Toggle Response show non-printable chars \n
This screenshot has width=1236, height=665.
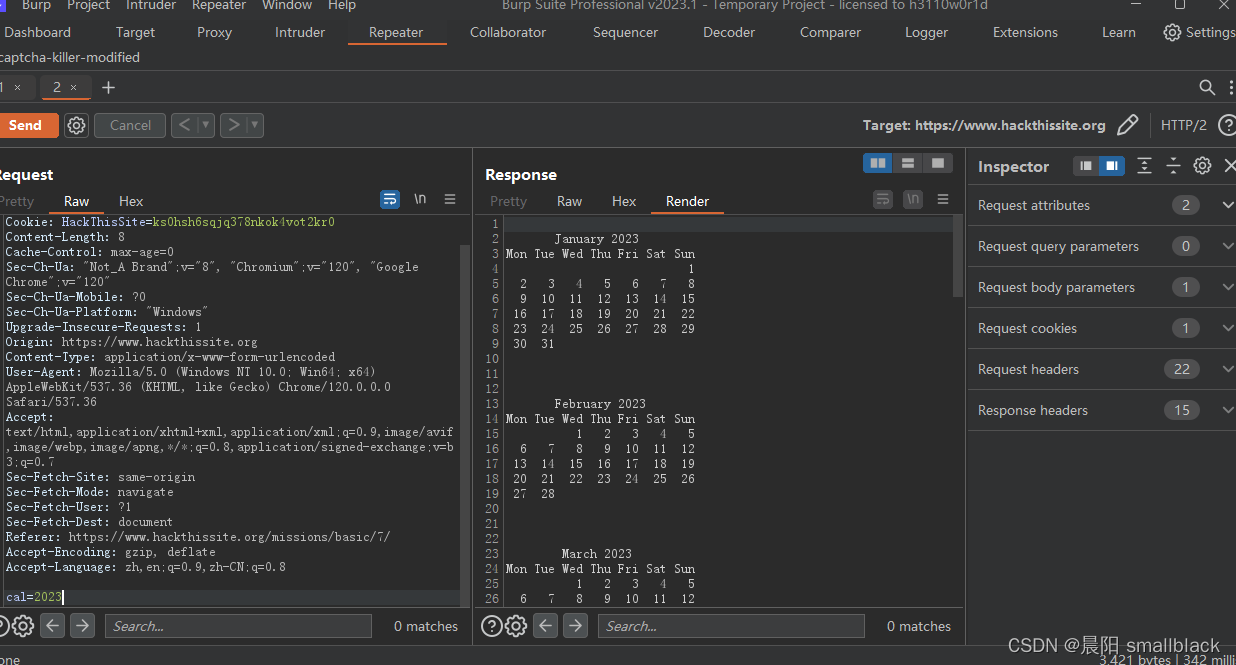pos(913,200)
